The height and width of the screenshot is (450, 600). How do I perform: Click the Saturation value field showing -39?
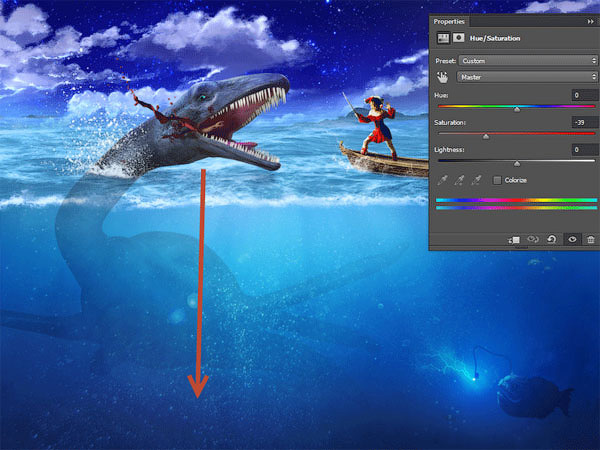point(585,122)
